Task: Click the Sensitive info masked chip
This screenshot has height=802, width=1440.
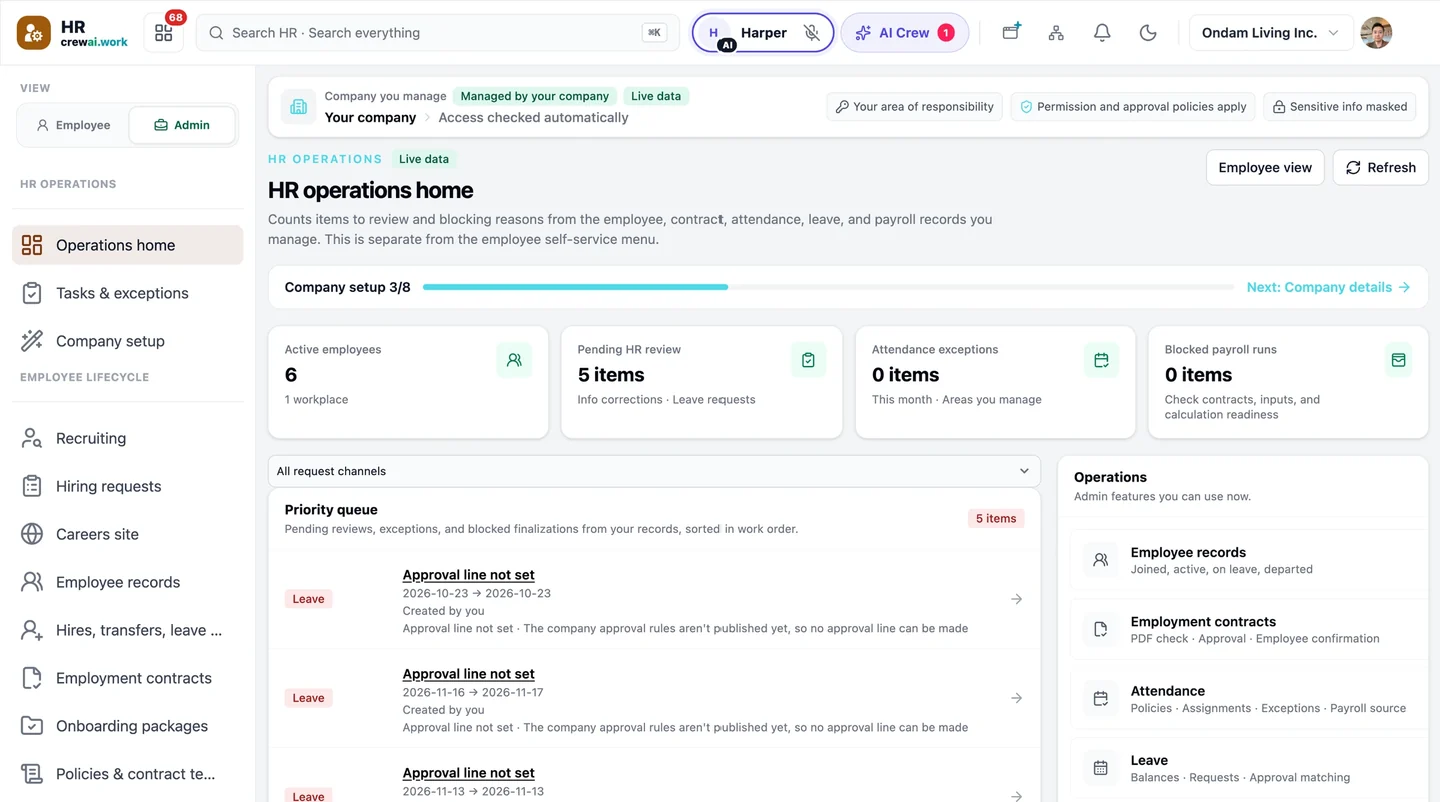Action: point(1339,106)
